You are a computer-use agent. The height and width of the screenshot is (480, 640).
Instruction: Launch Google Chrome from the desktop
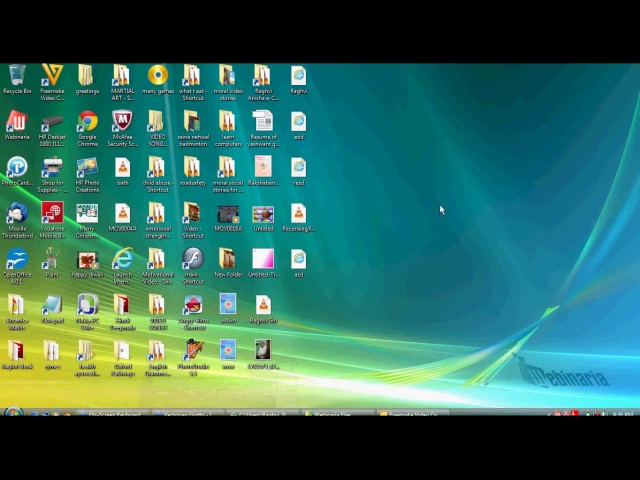pyautogui.click(x=87, y=129)
